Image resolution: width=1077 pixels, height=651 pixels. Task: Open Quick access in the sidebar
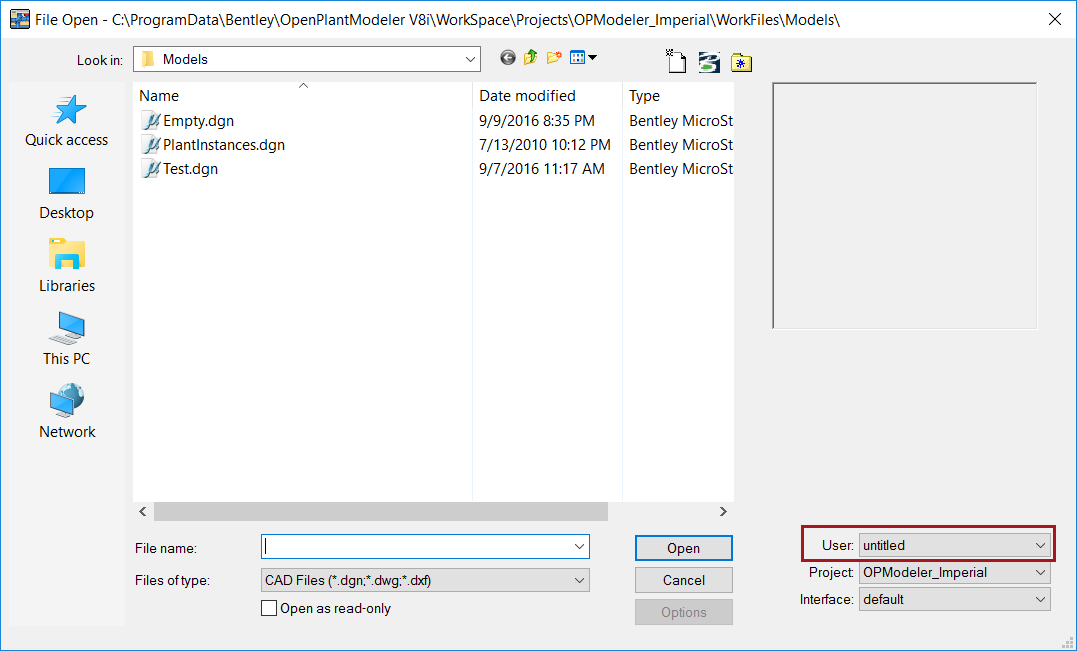point(67,121)
